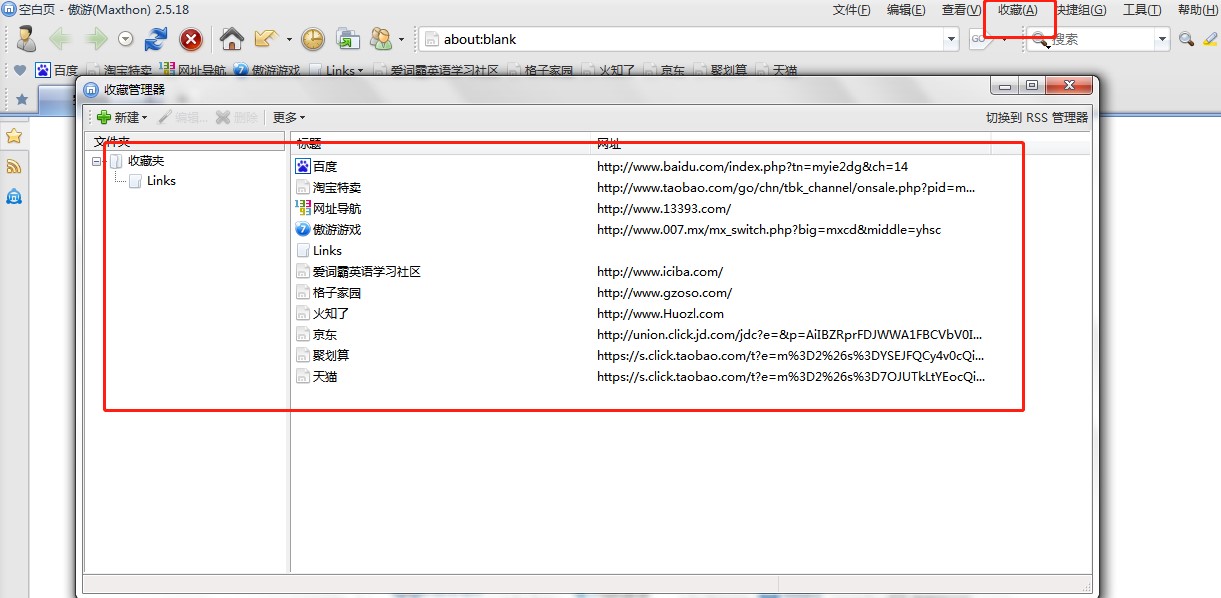Open the Favorites star sidebar icon
This screenshot has width=1221, height=598.
tap(14, 135)
